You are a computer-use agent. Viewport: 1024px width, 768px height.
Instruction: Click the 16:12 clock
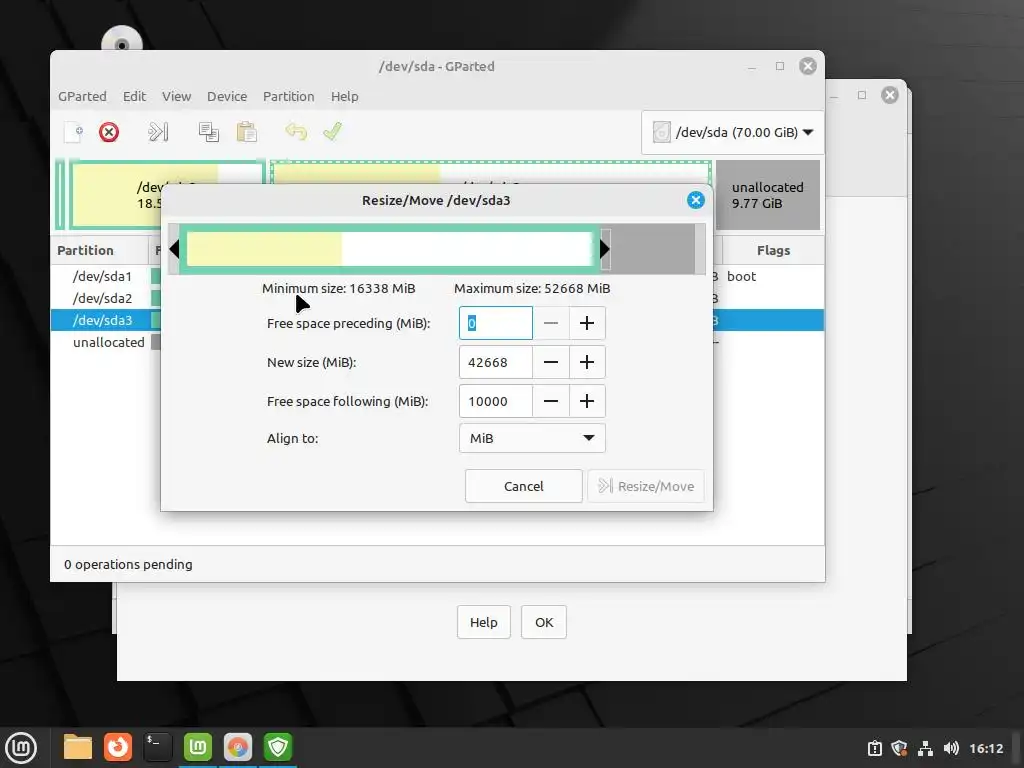coord(986,748)
